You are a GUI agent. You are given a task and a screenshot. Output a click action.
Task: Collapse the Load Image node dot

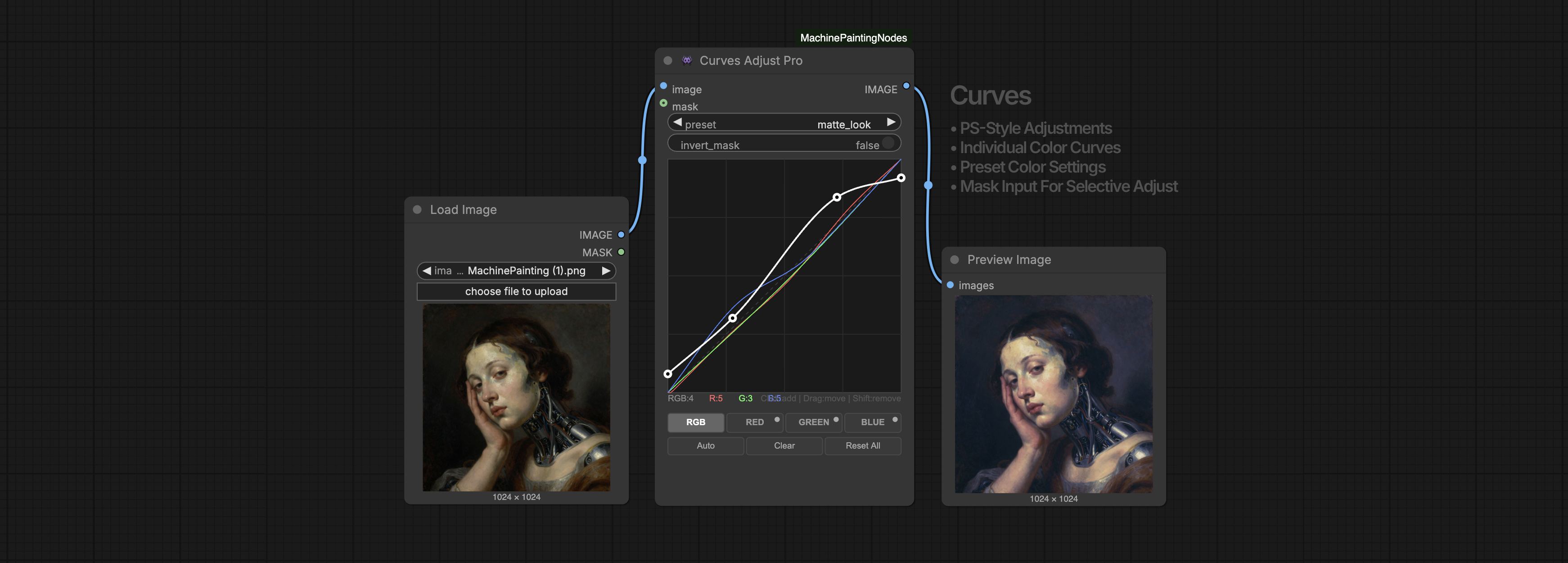click(x=417, y=209)
